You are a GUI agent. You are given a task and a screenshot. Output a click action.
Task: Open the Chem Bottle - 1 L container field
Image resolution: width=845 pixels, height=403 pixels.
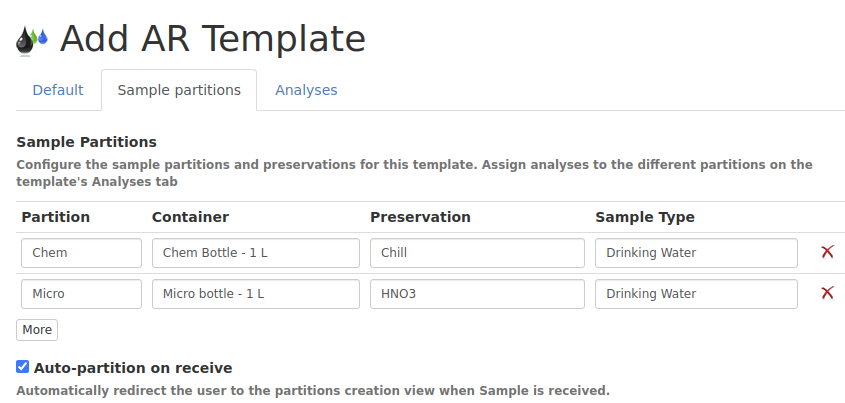click(x=255, y=253)
